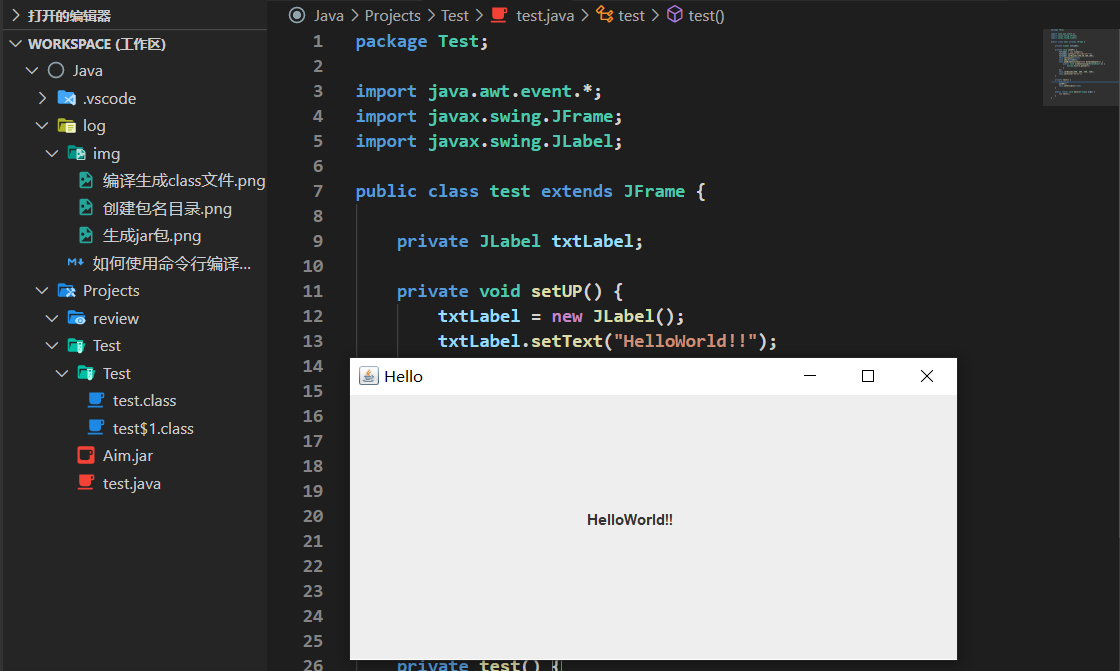Open Aim.jar in the file tree

click(128, 455)
